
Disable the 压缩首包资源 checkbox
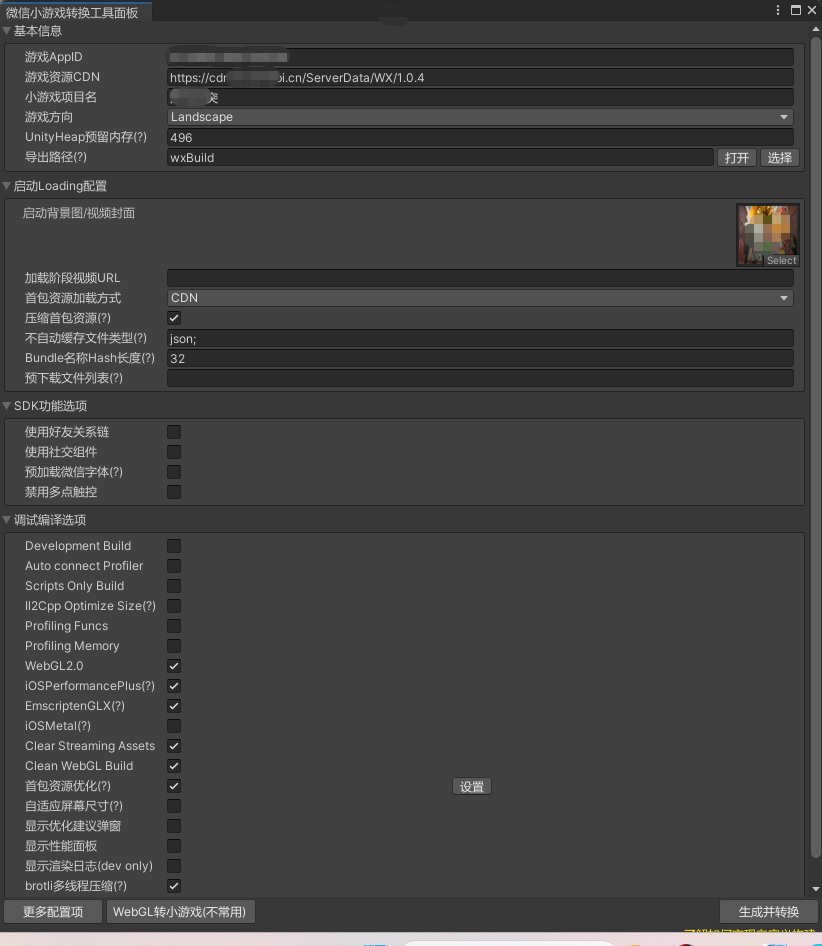click(x=173, y=318)
